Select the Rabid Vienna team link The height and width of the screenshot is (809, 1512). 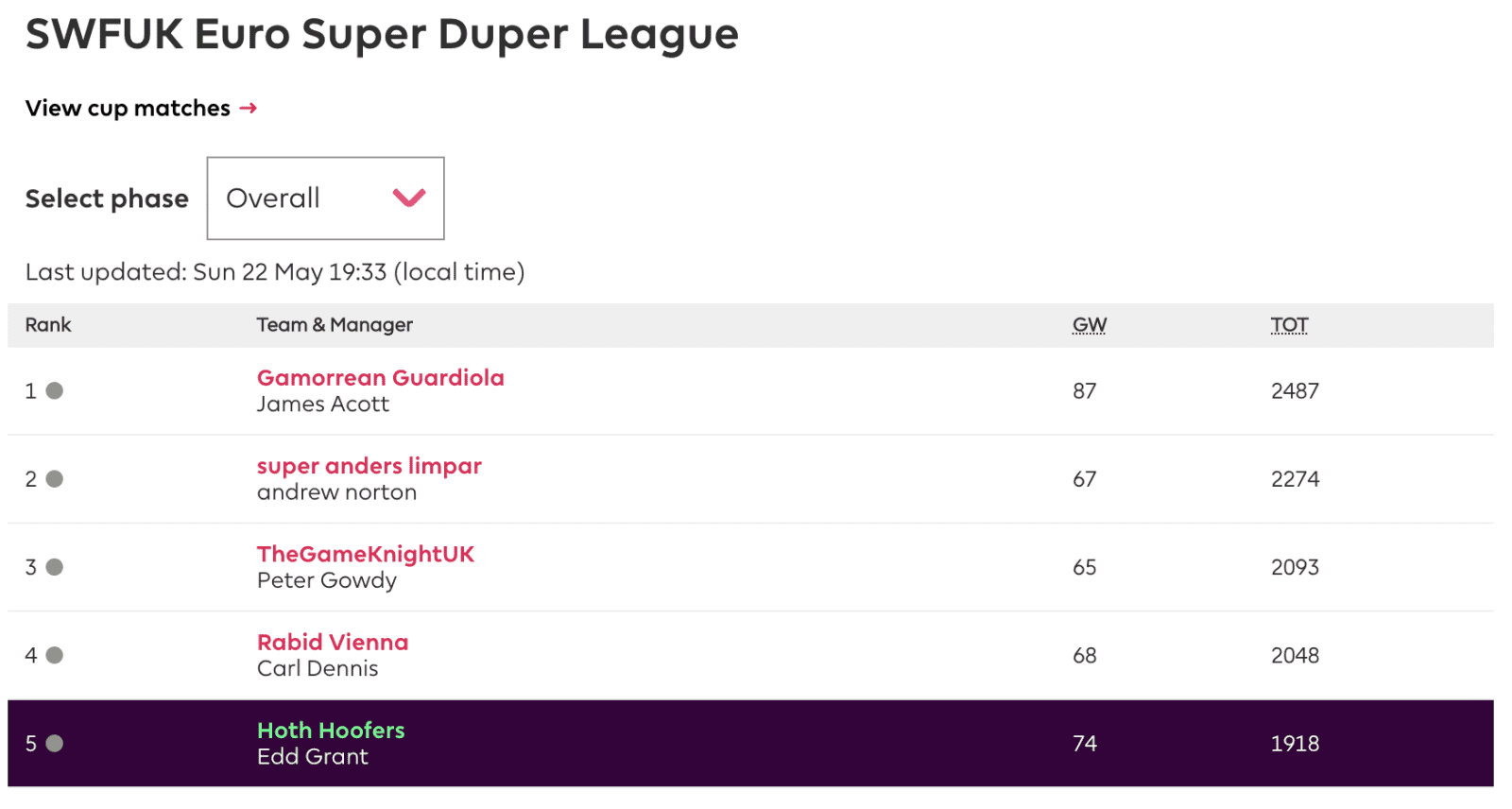coord(333,643)
